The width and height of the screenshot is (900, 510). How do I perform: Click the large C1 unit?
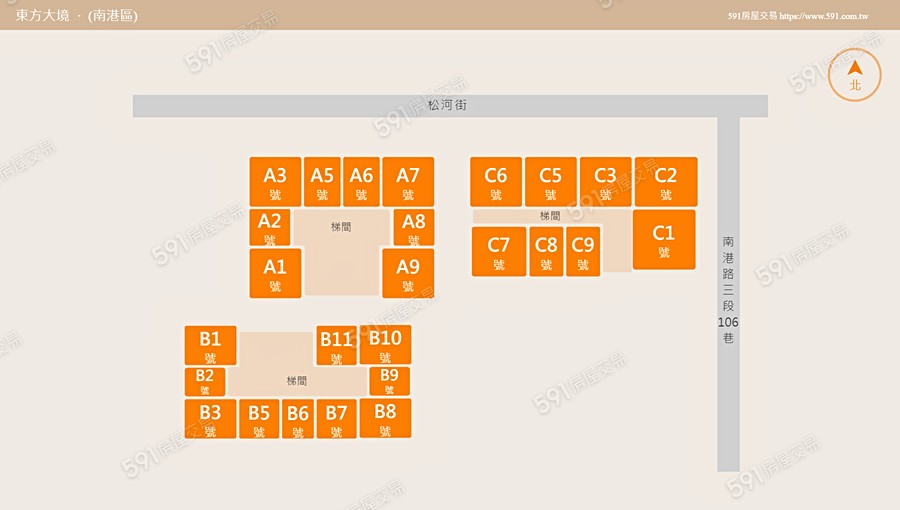tap(664, 240)
